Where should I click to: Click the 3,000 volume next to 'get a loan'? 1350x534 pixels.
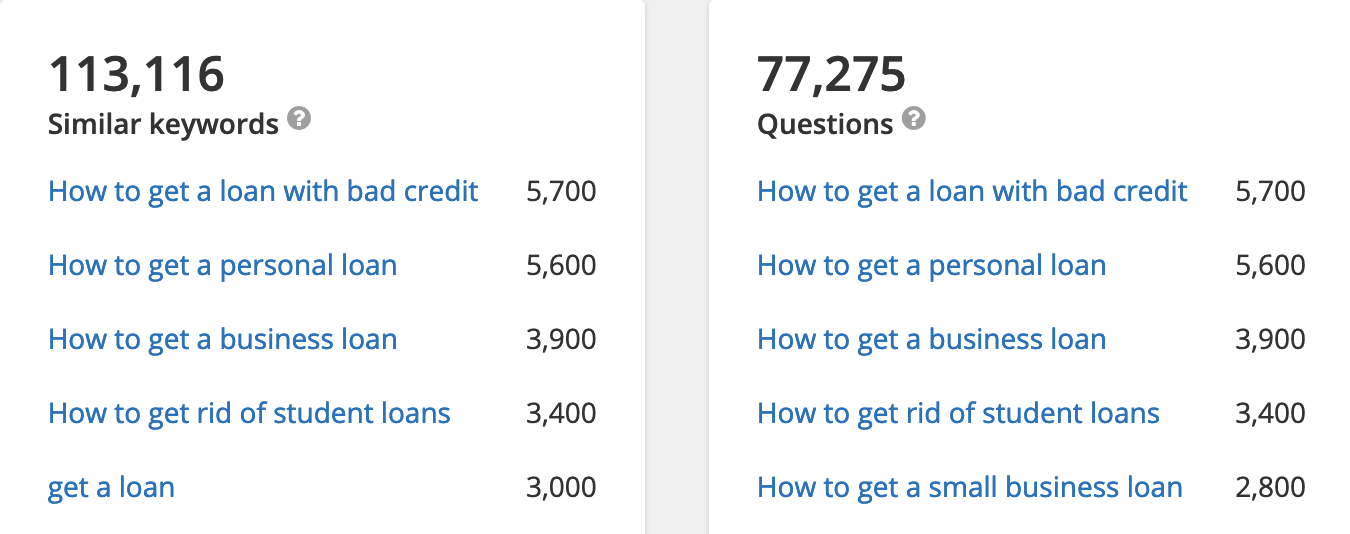(561, 487)
